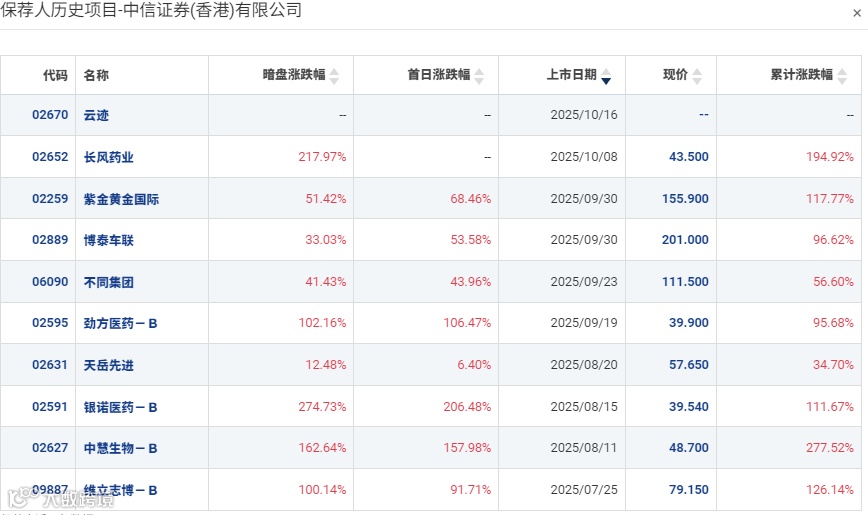
Task: Click the 名称 column header
Action: (96, 75)
